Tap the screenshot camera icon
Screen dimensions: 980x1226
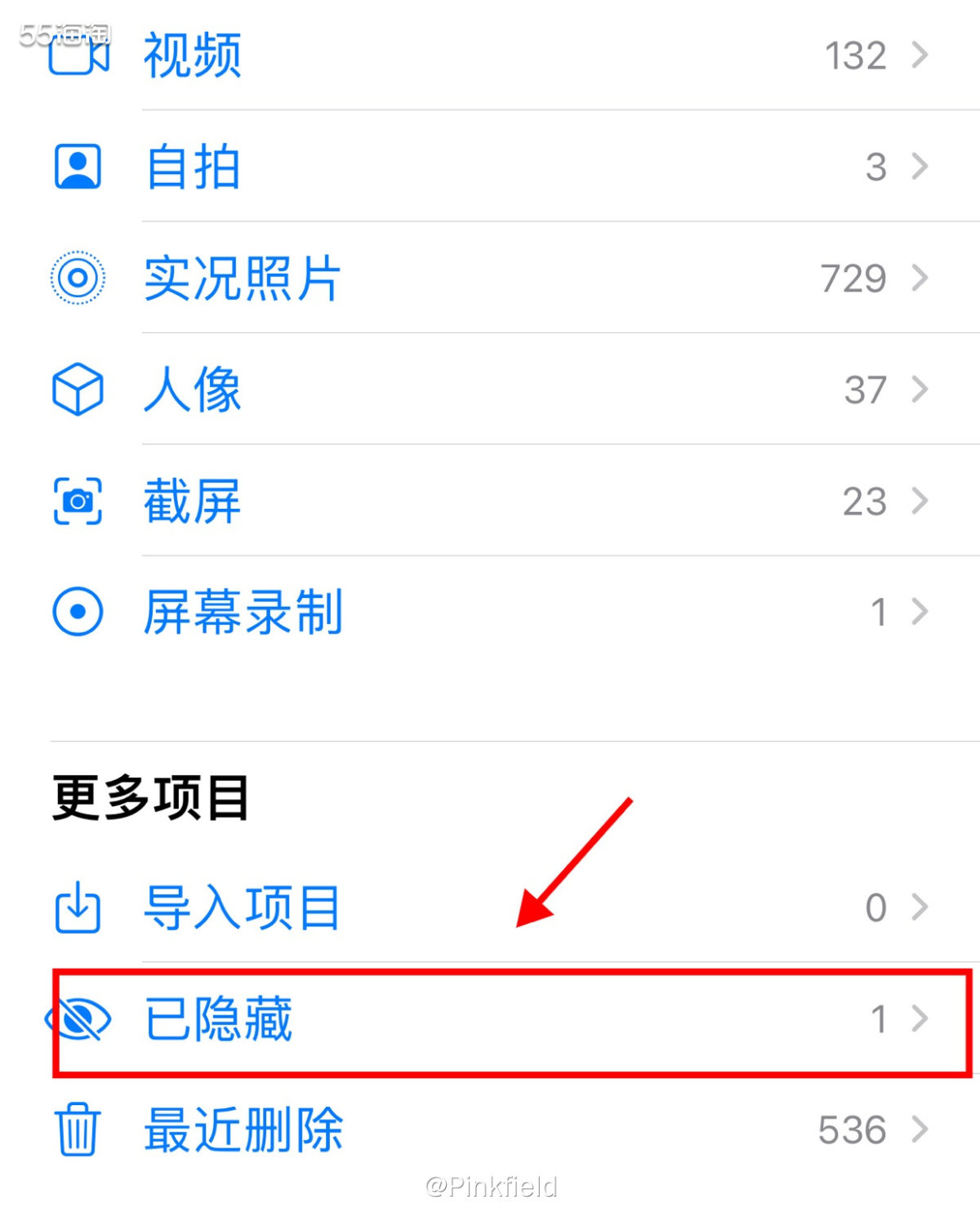point(78,501)
